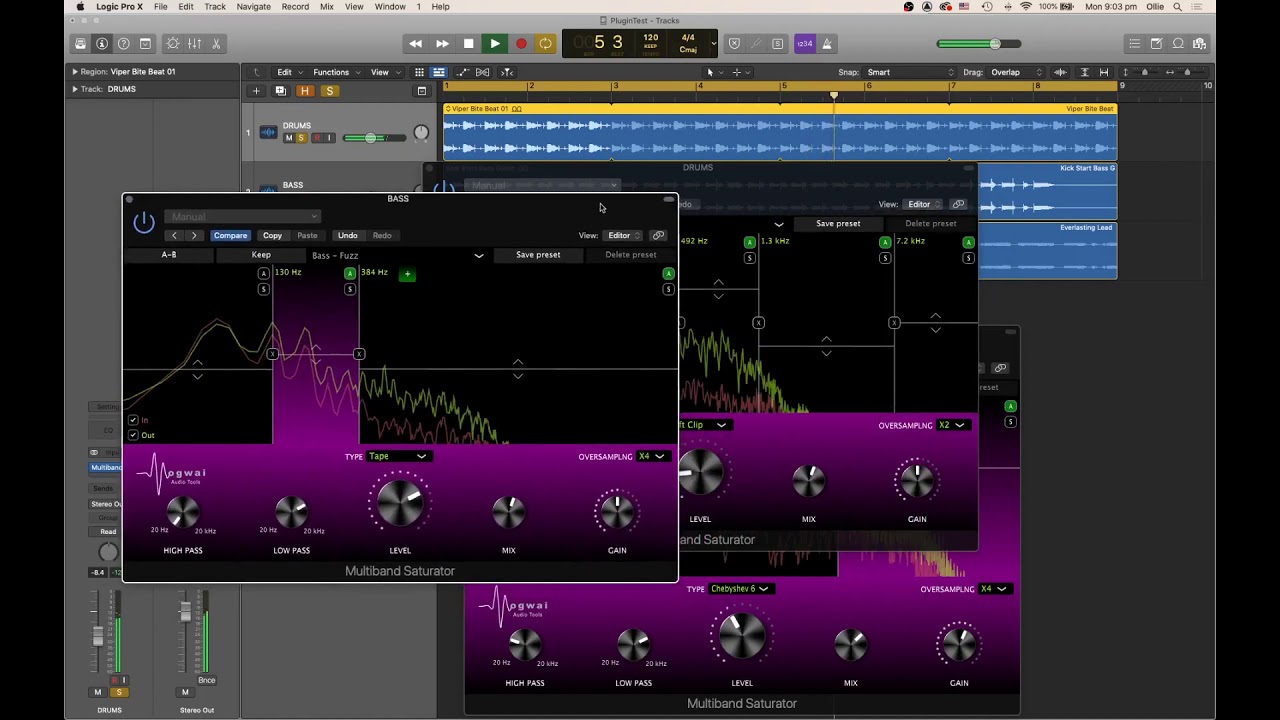Open the tracks area Functions menu
The height and width of the screenshot is (720, 1280).
point(335,72)
